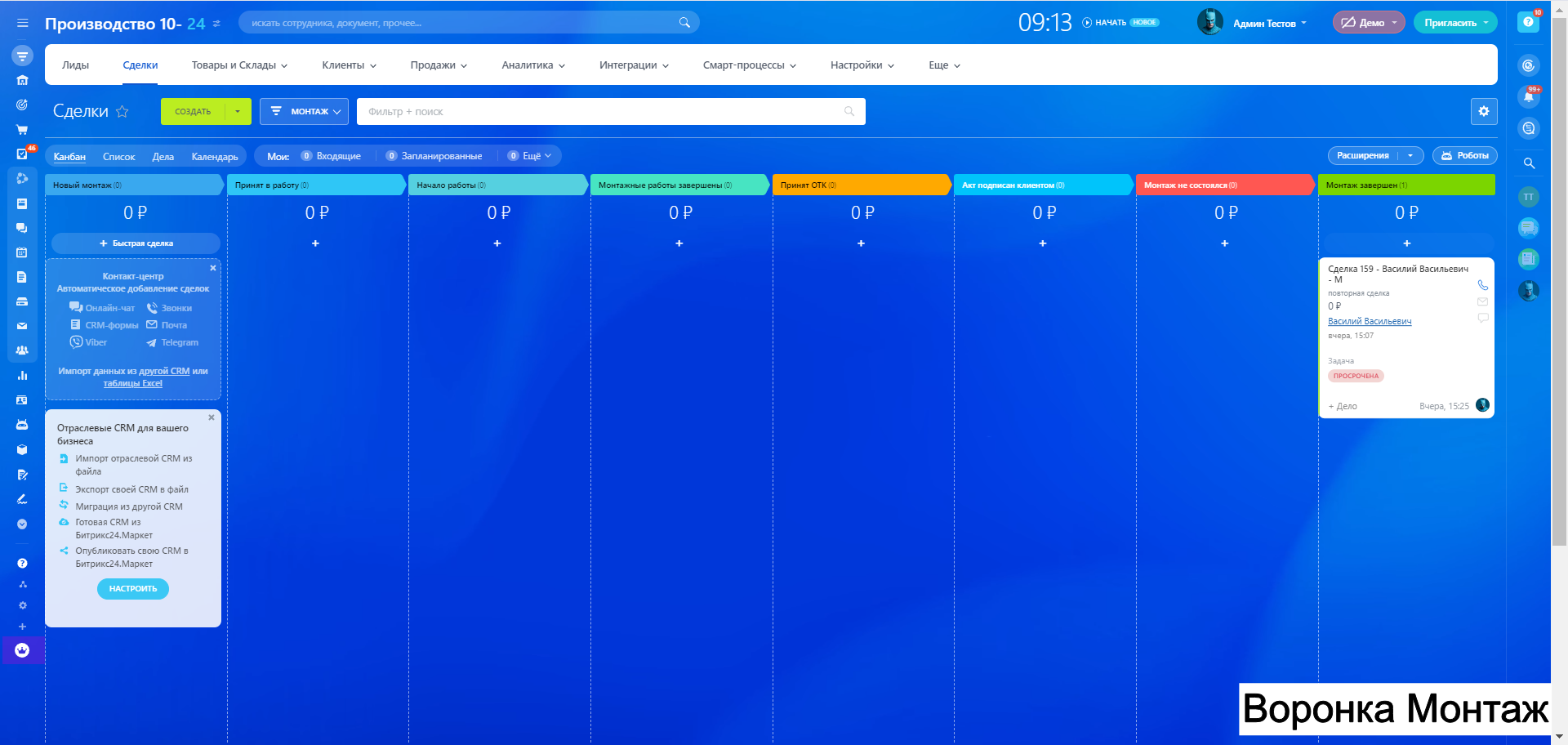Click the Новый монтаж stage header
The height and width of the screenshot is (745, 1568).
(x=133, y=185)
